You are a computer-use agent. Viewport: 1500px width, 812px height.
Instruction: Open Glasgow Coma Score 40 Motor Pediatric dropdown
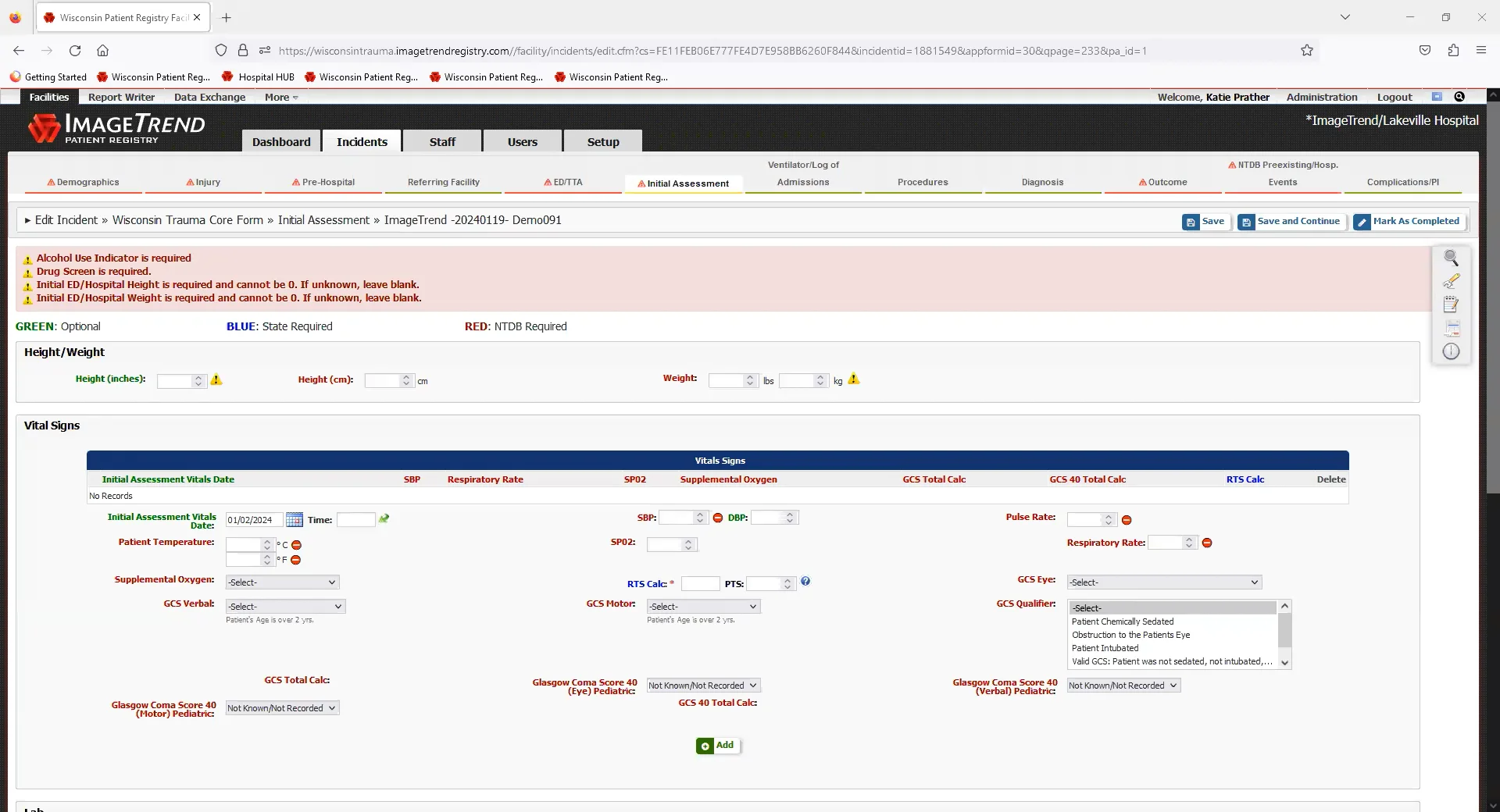coord(282,708)
